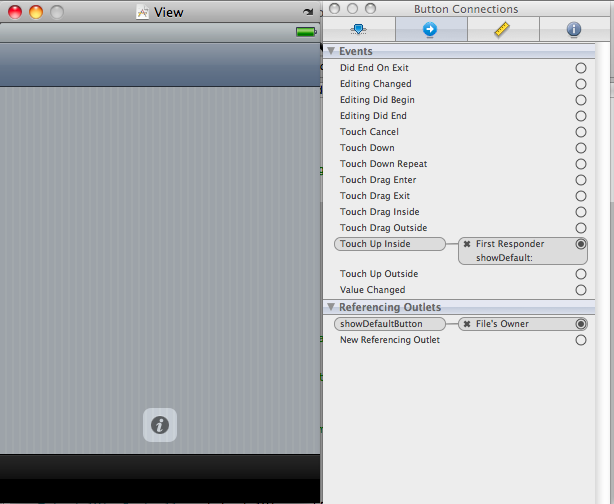Click the Value Changed connection circle
The image size is (614, 504).
(x=581, y=290)
